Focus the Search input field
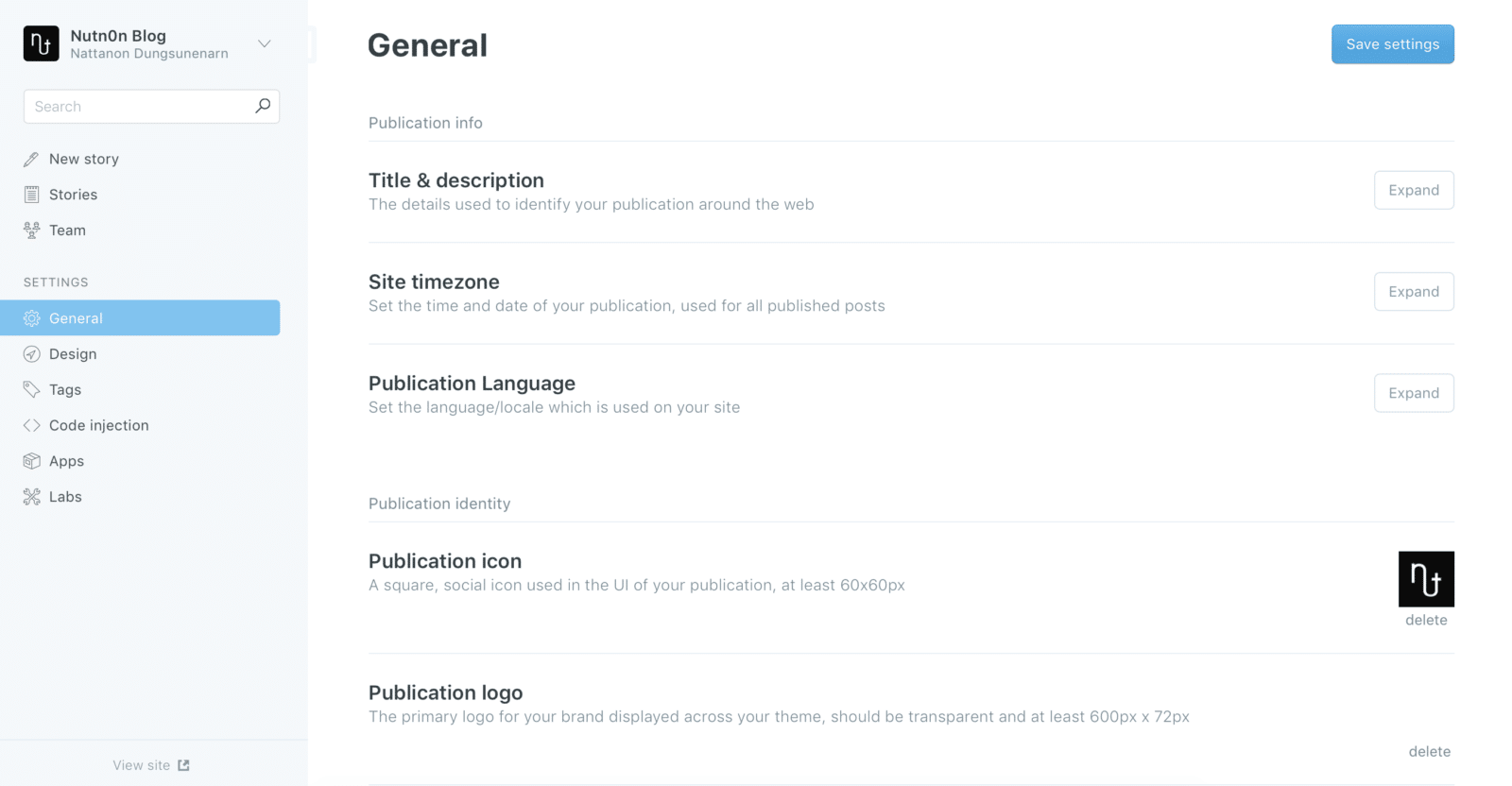This screenshot has width=1512, height=786. click(137, 107)
